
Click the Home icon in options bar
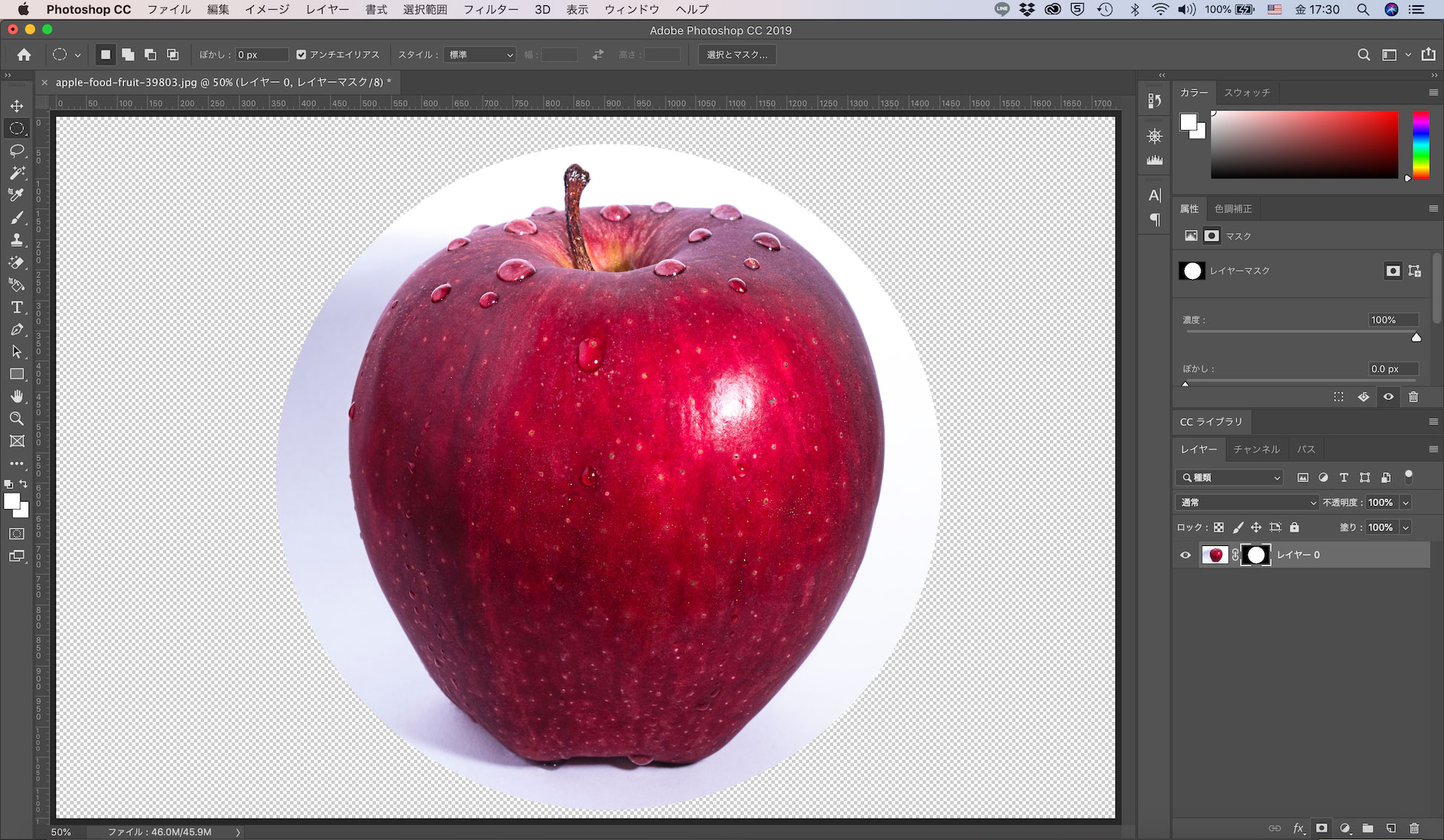(24, 55)
